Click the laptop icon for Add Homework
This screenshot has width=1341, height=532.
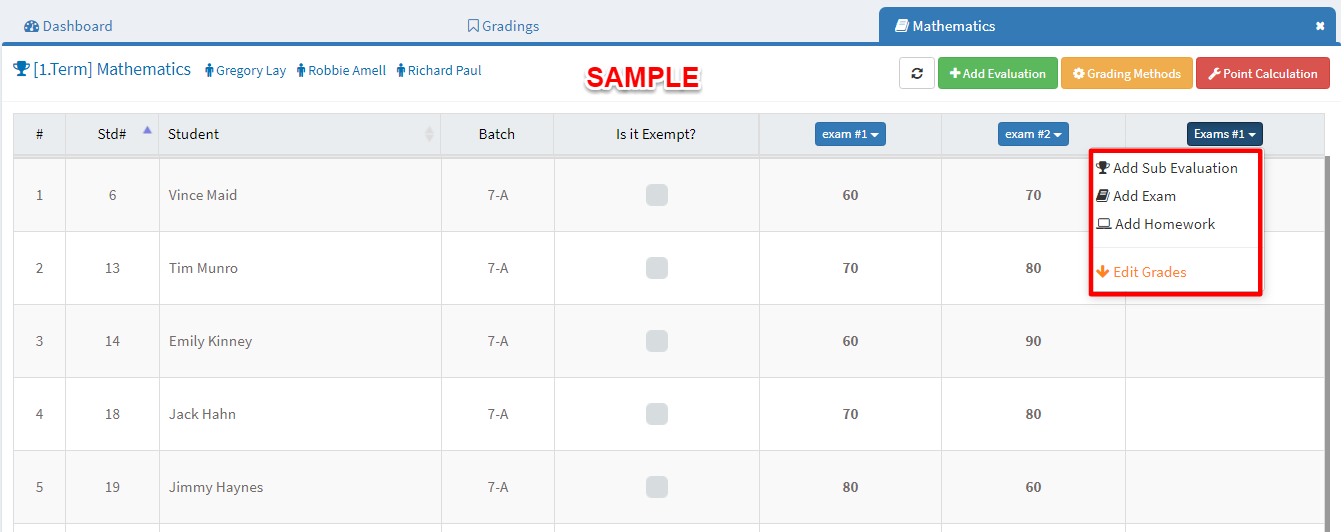point(1104,224)
